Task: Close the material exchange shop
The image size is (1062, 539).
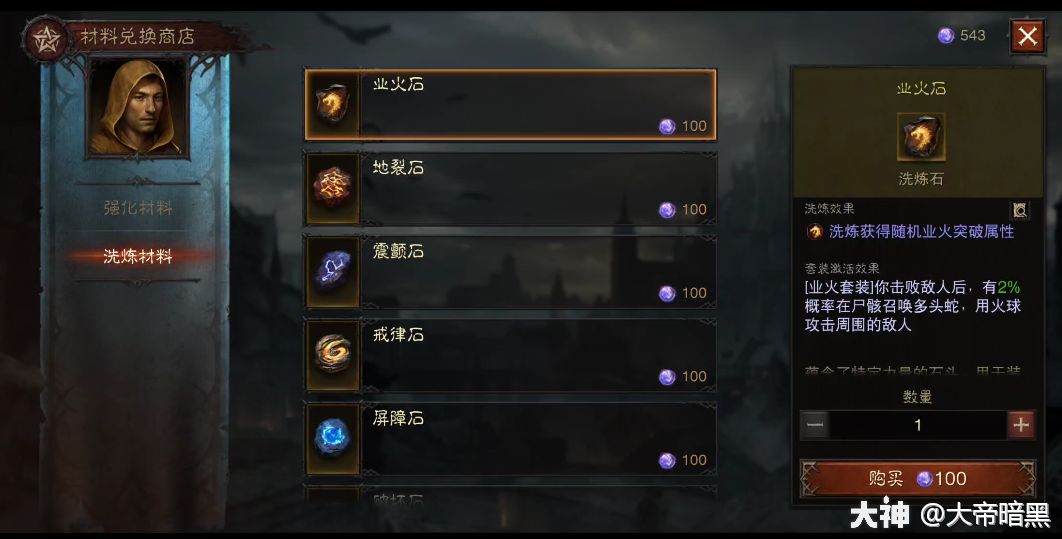Action: coord(1027,36)
